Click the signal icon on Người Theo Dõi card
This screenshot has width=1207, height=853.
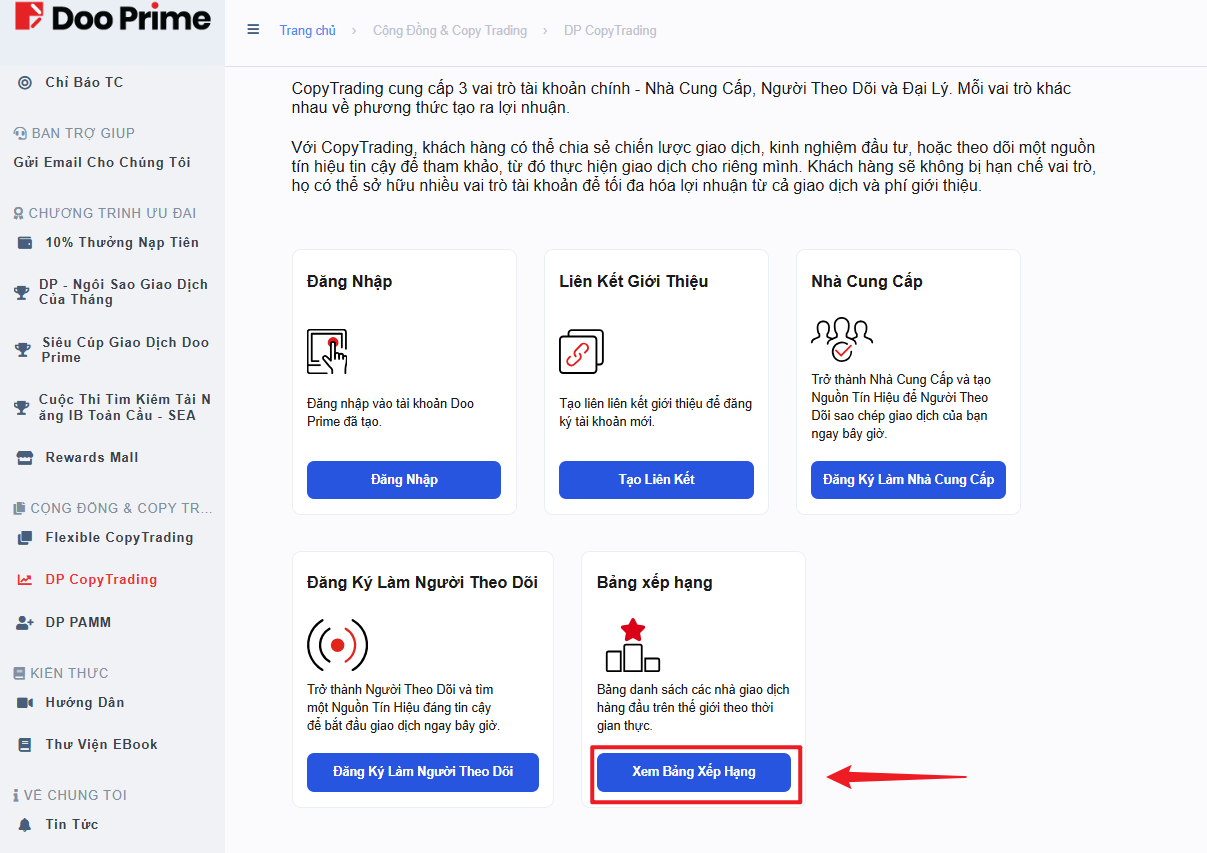pyautogui.click(x=337, y=645)
